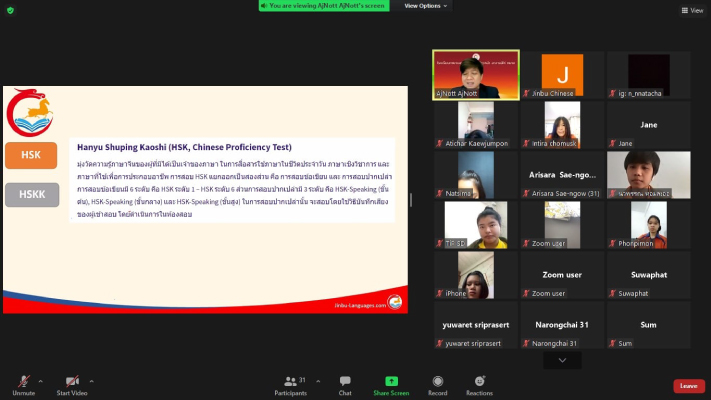Open the Participants panel
The height and width of the screenshot is (400, 711).
289,381
